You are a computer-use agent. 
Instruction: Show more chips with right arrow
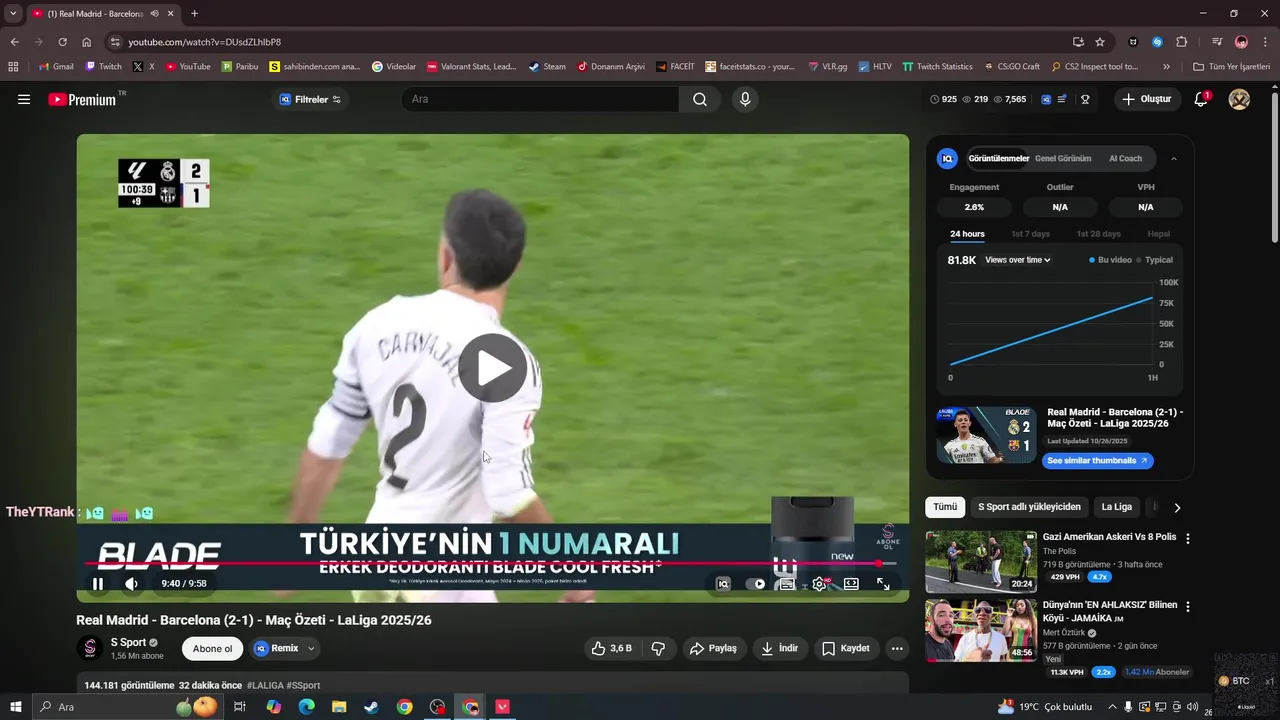[x=1177, y=507]
